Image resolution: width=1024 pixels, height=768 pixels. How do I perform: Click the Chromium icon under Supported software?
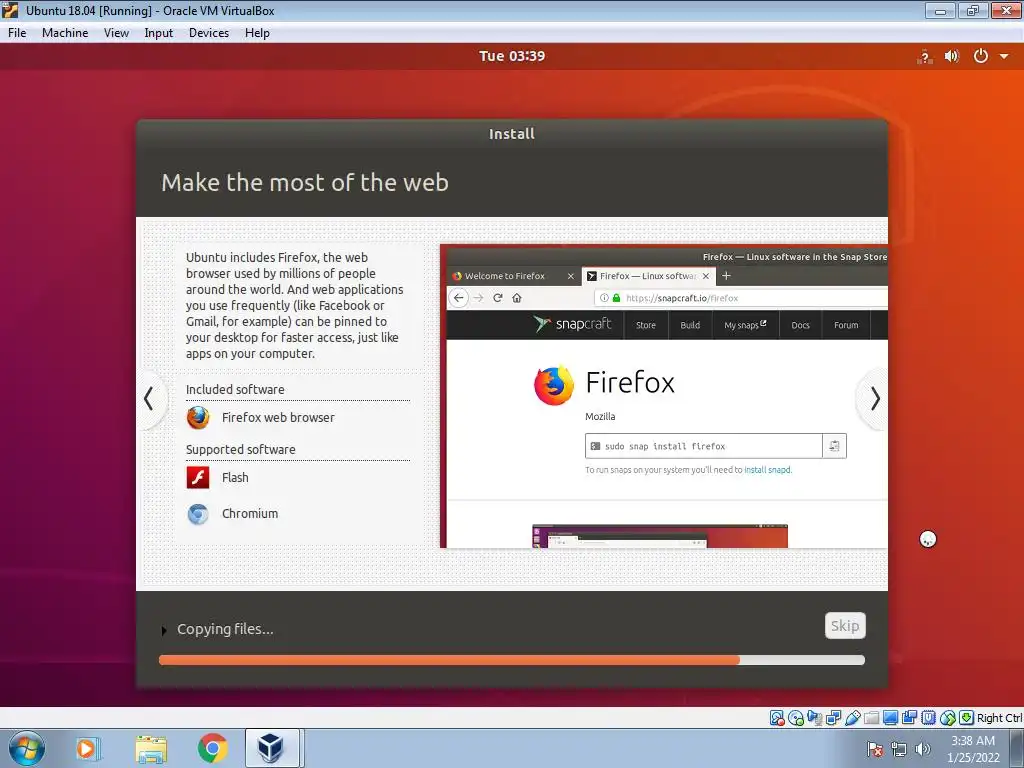[x=198, y=514]
